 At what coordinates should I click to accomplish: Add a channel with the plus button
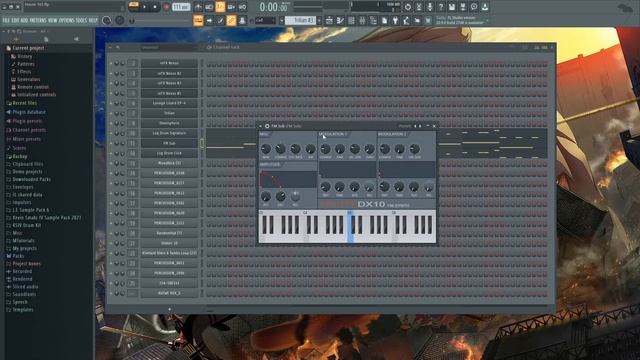click(x=170, y=309)
